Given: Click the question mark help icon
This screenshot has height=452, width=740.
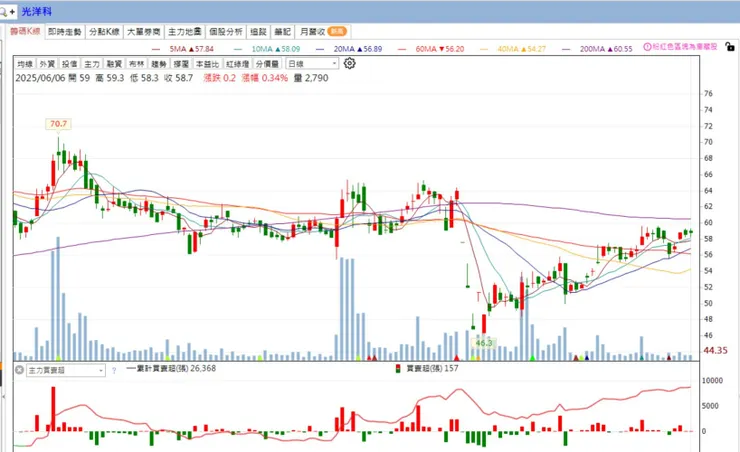Looking at the screenshot, I should (x=114, y=371).
